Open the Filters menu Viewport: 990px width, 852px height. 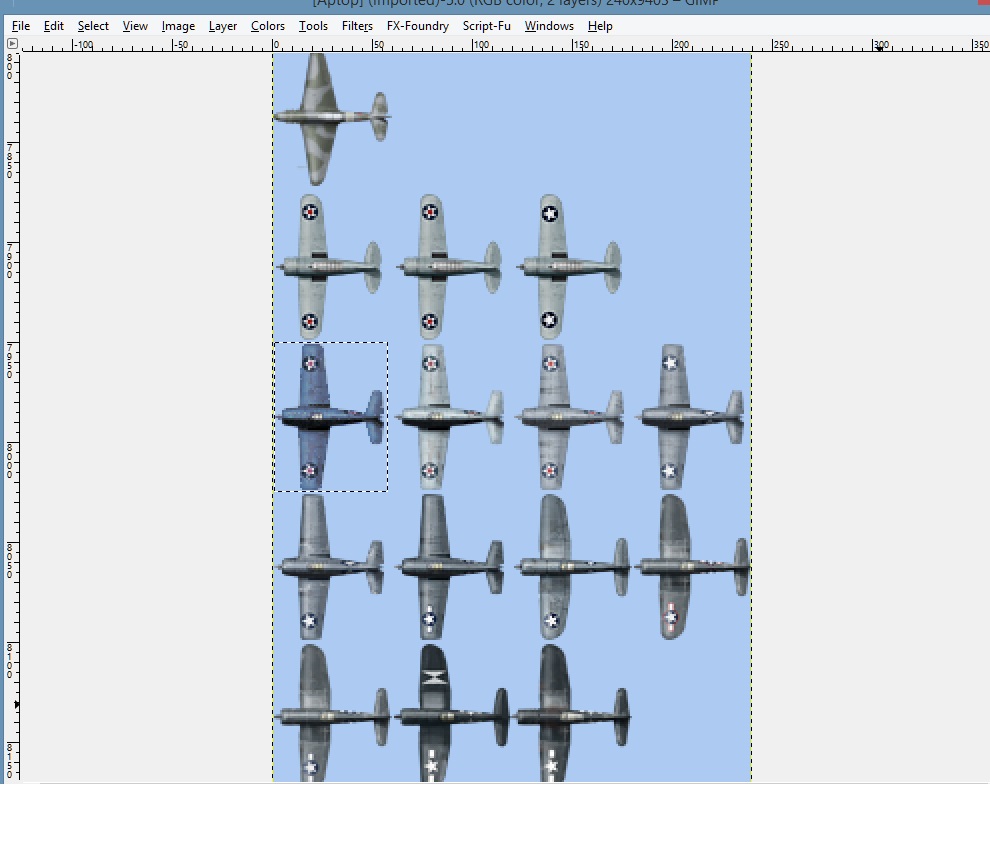coord(357,26)
